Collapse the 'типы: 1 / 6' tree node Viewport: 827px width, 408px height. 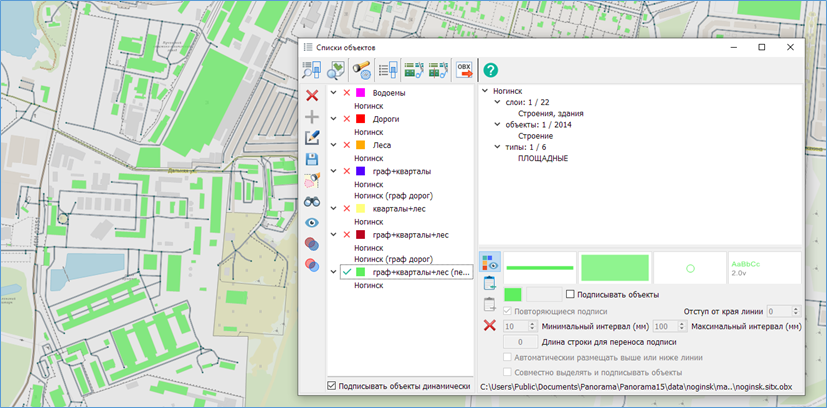[498, 147]
